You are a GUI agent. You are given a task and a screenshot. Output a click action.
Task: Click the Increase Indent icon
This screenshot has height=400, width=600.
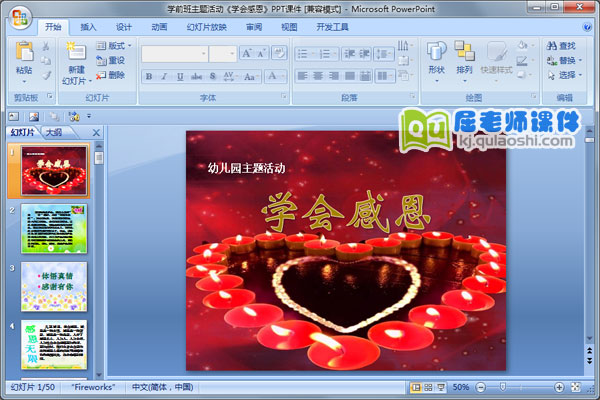pyautogui.click(x=364, y=54)
